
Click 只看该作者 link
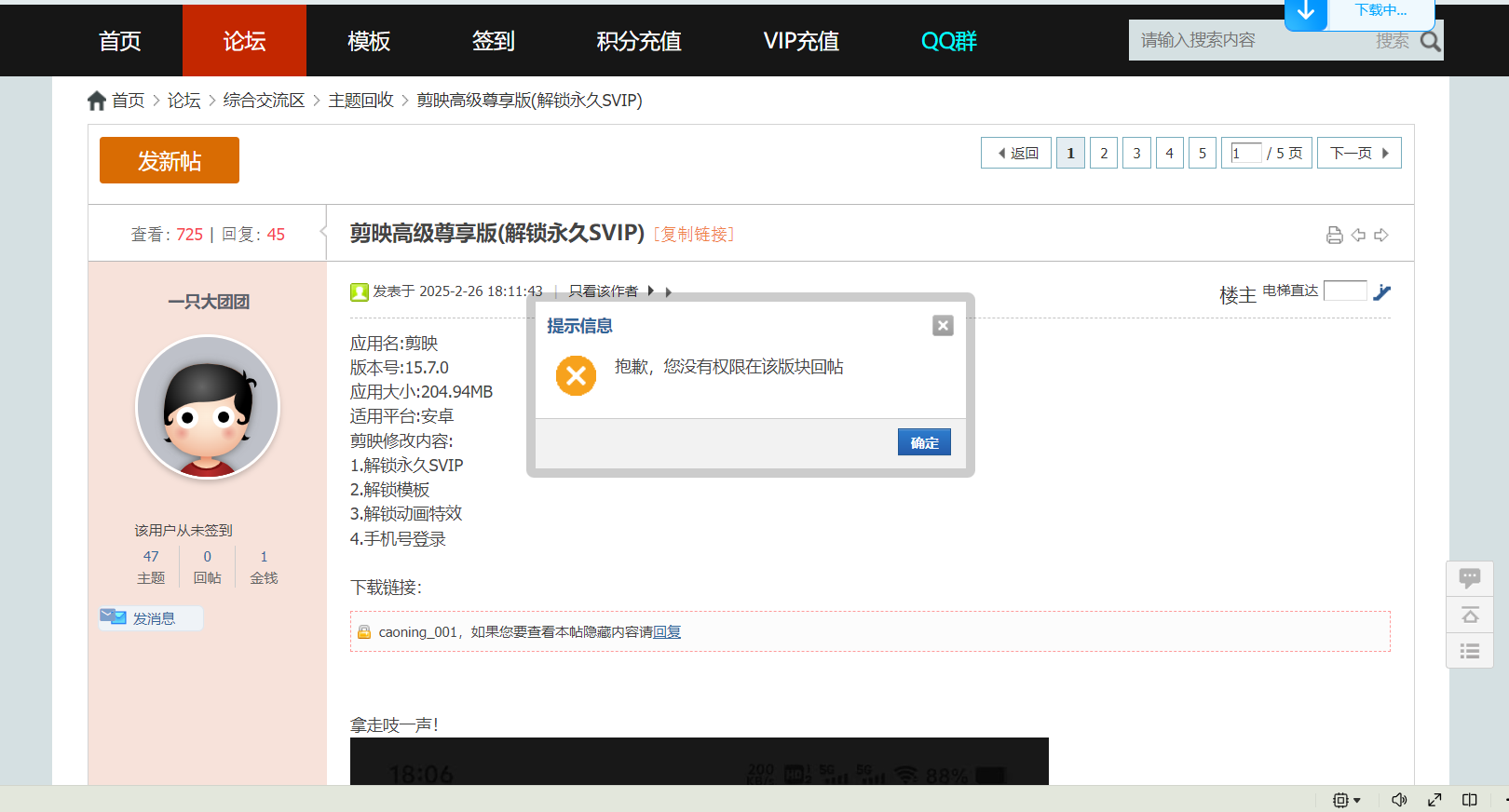603,291
